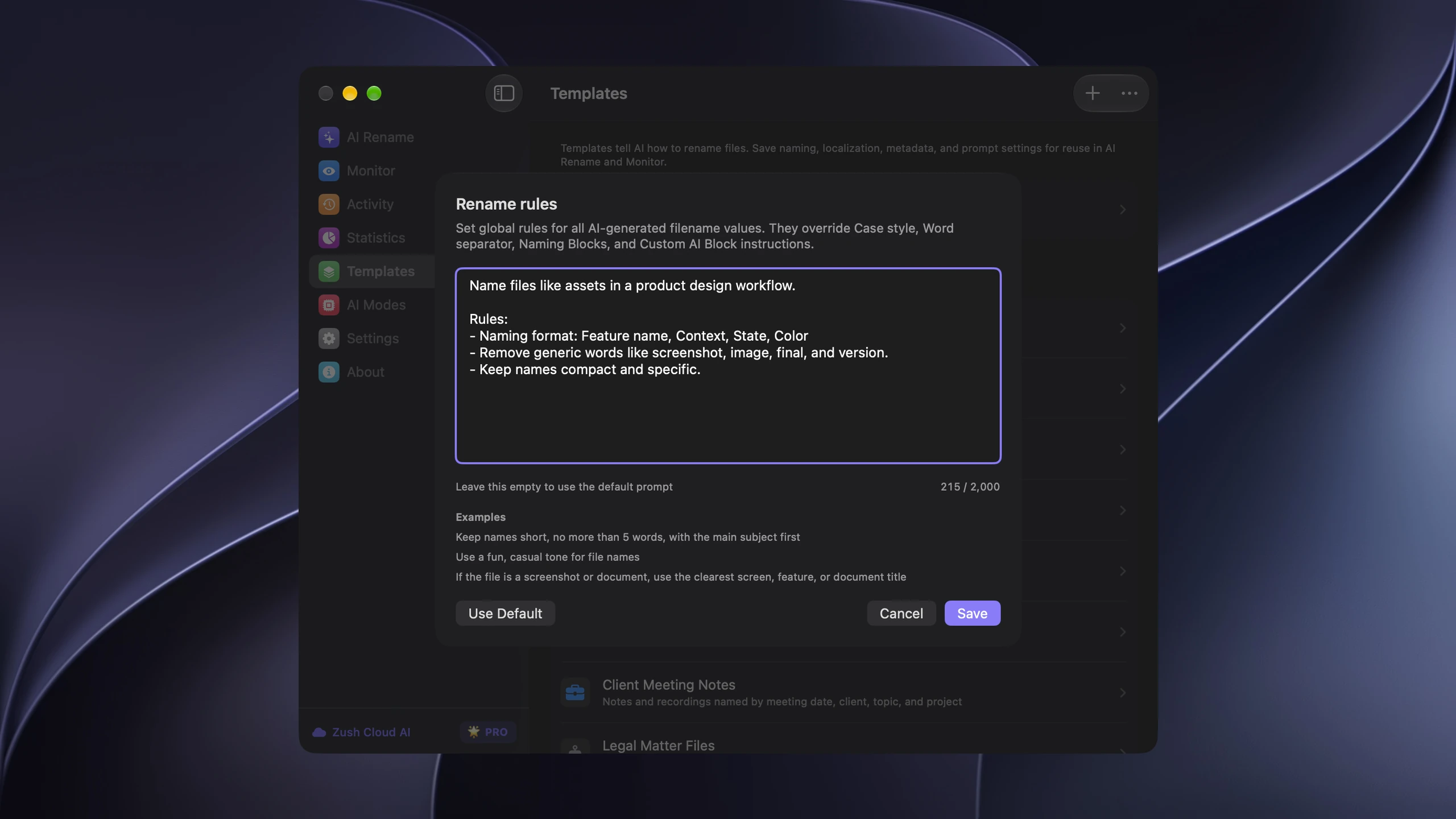Click the 'Leave this empty to use the default prompt' hint
Image resolution: width=1456 pixels, height=819 pixels.
tap(564, 487)
